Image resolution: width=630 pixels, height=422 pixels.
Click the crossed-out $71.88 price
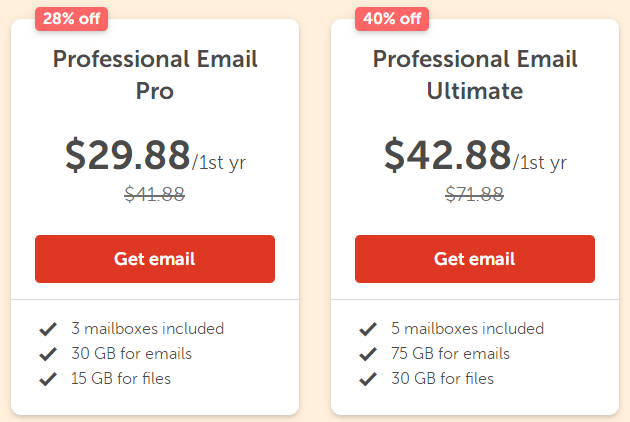pyautogui.click(x=474, y=195)
